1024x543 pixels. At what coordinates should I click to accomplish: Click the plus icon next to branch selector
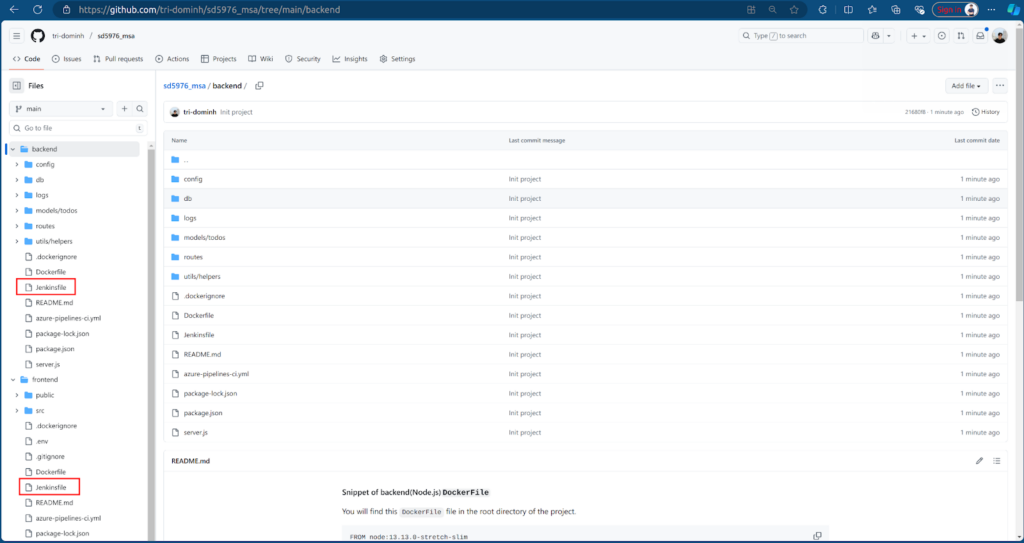point(124,108)
